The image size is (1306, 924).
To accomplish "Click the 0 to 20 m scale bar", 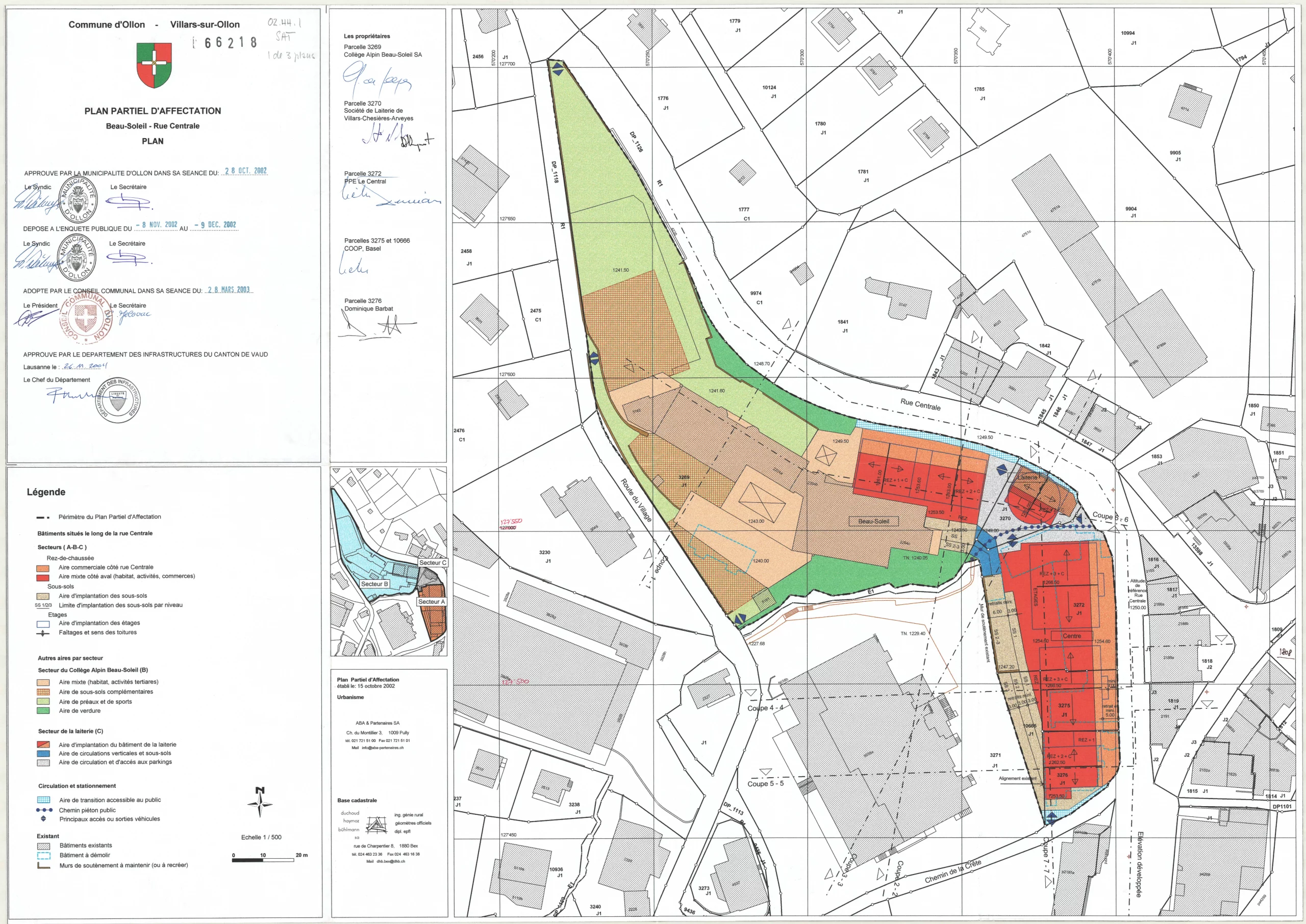I will [x=267, y=860].
